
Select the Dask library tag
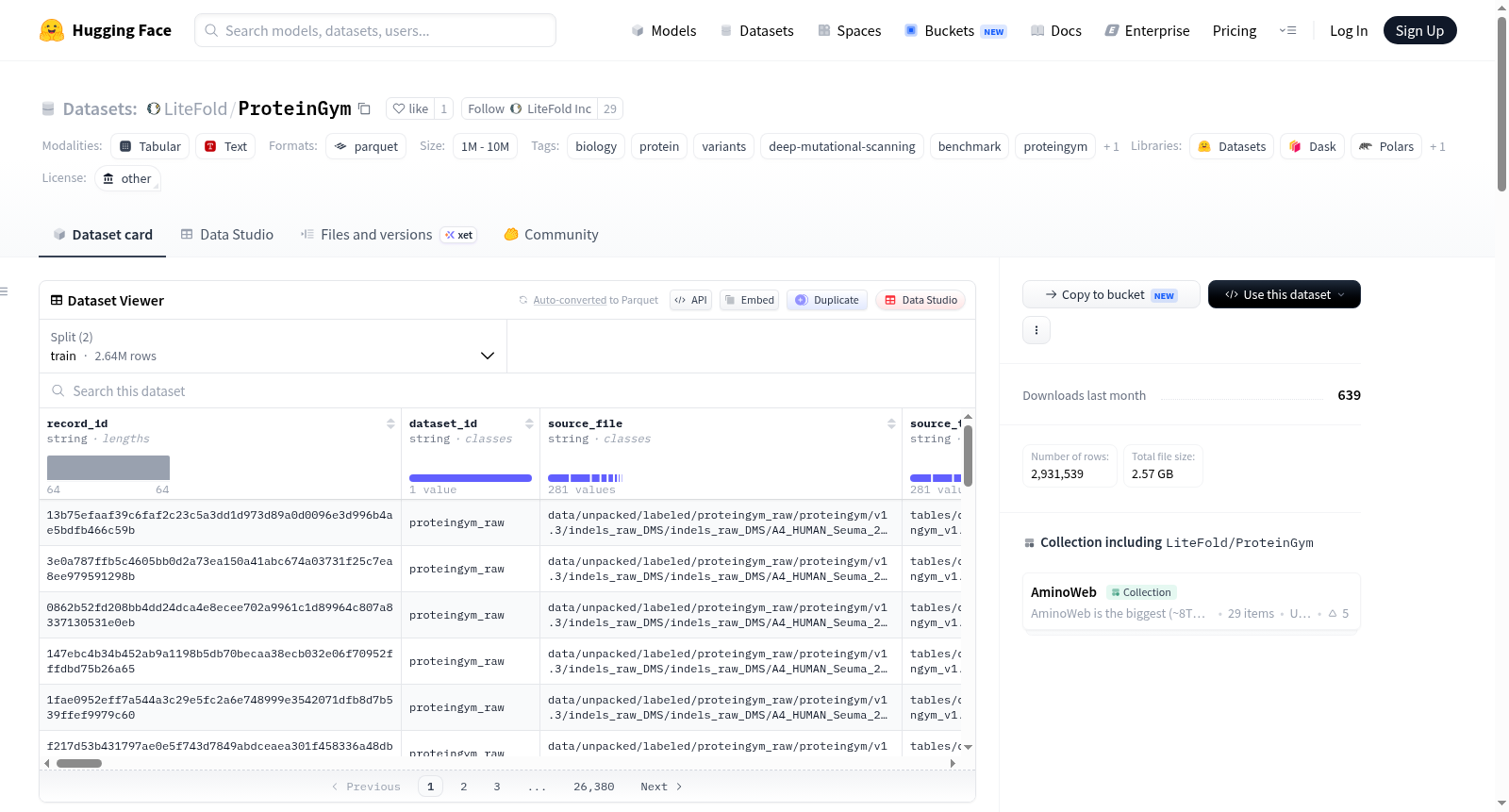1312,146
